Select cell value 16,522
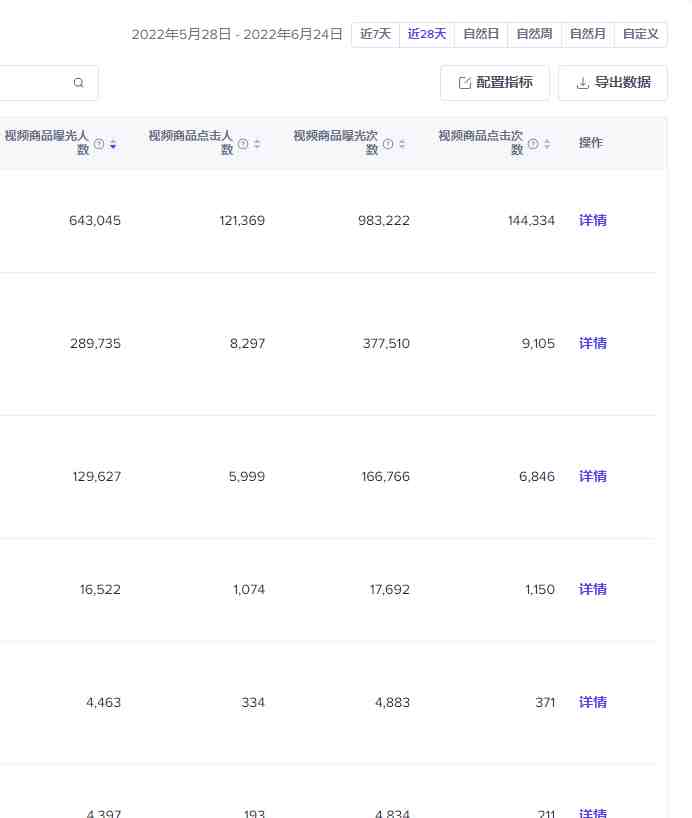 tap(100, 590)
